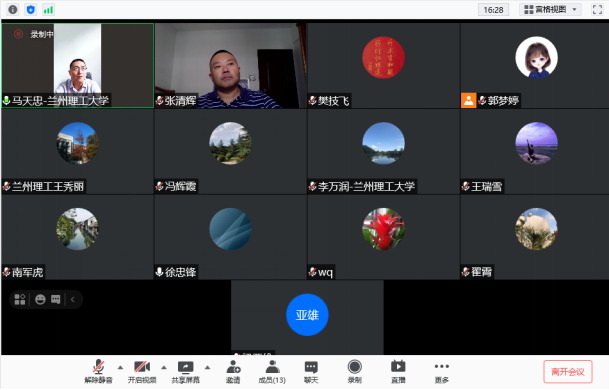Click 郭梦婷 name label
Screen dimensions: 609x390
503,101
